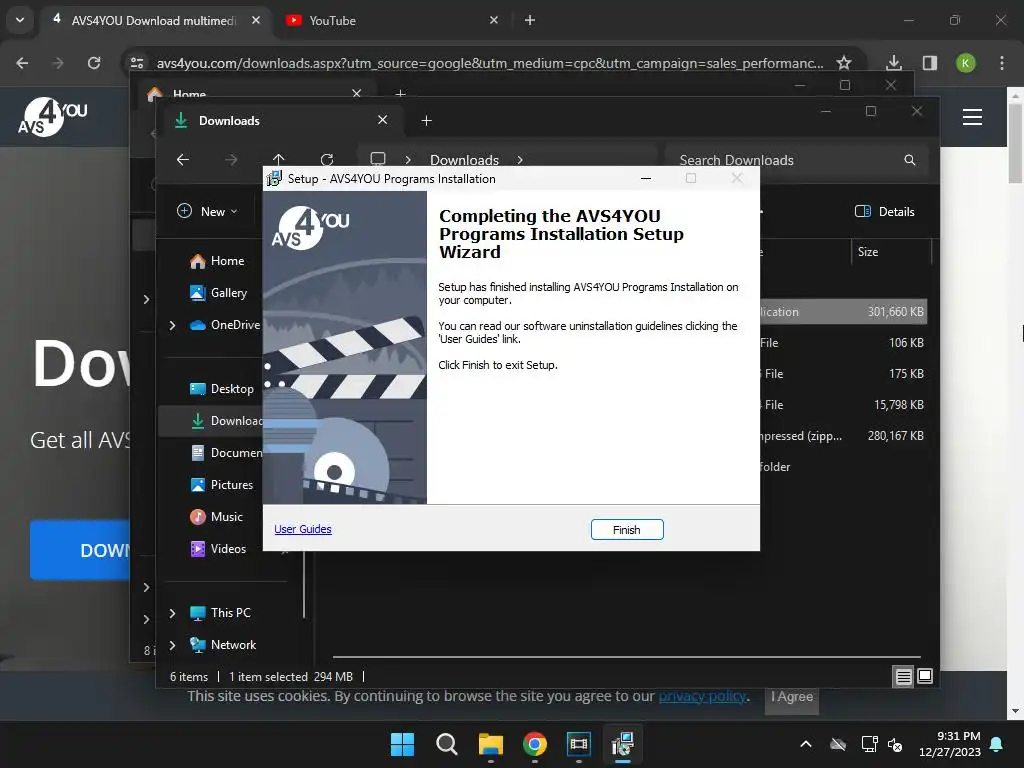Select the Downloads tab in File Explorer
Viewport: 1024px width, 768px height.
pyautogui.click(x=281, y=120)
